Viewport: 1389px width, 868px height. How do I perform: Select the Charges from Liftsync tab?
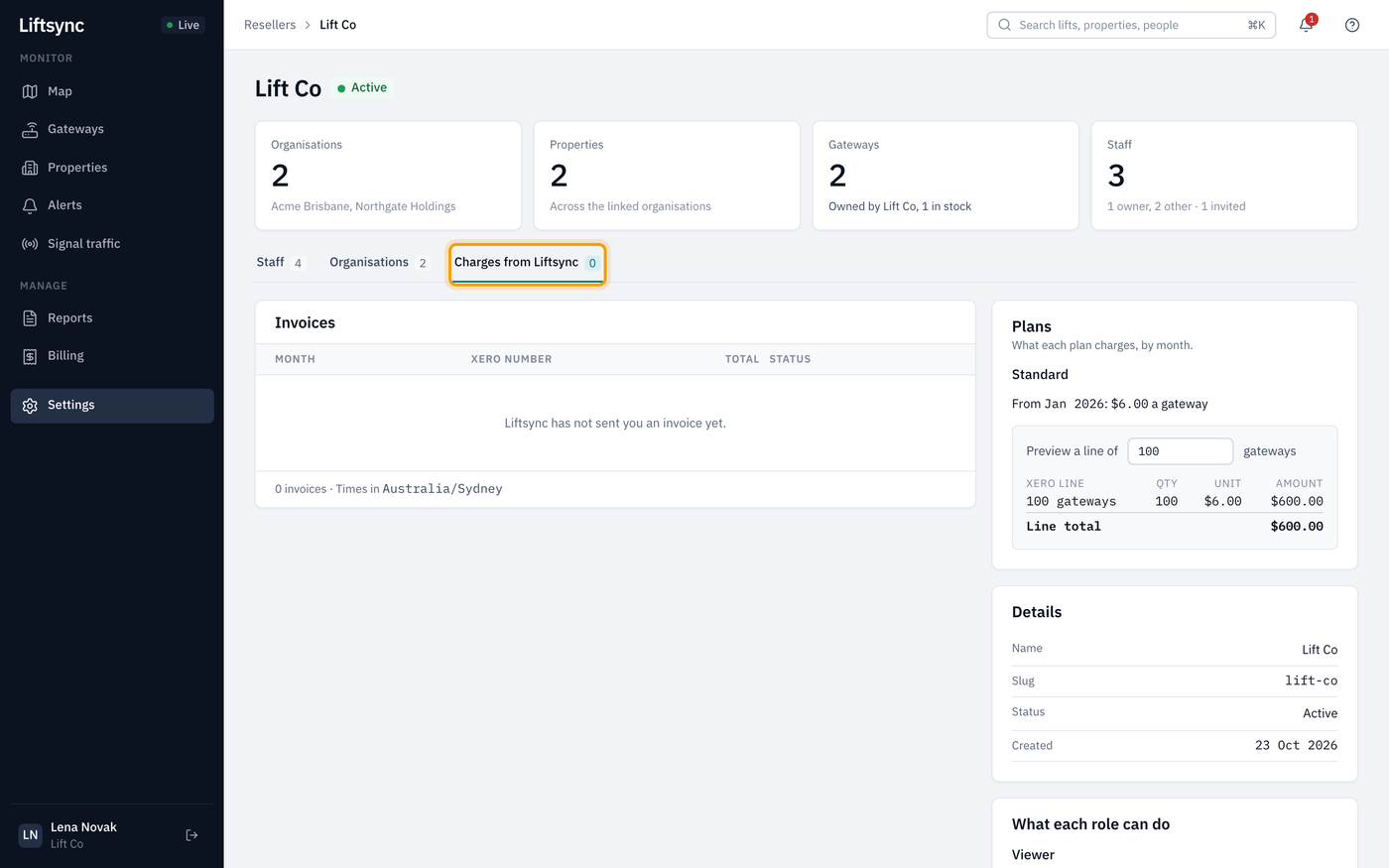(x=527, y=263)
